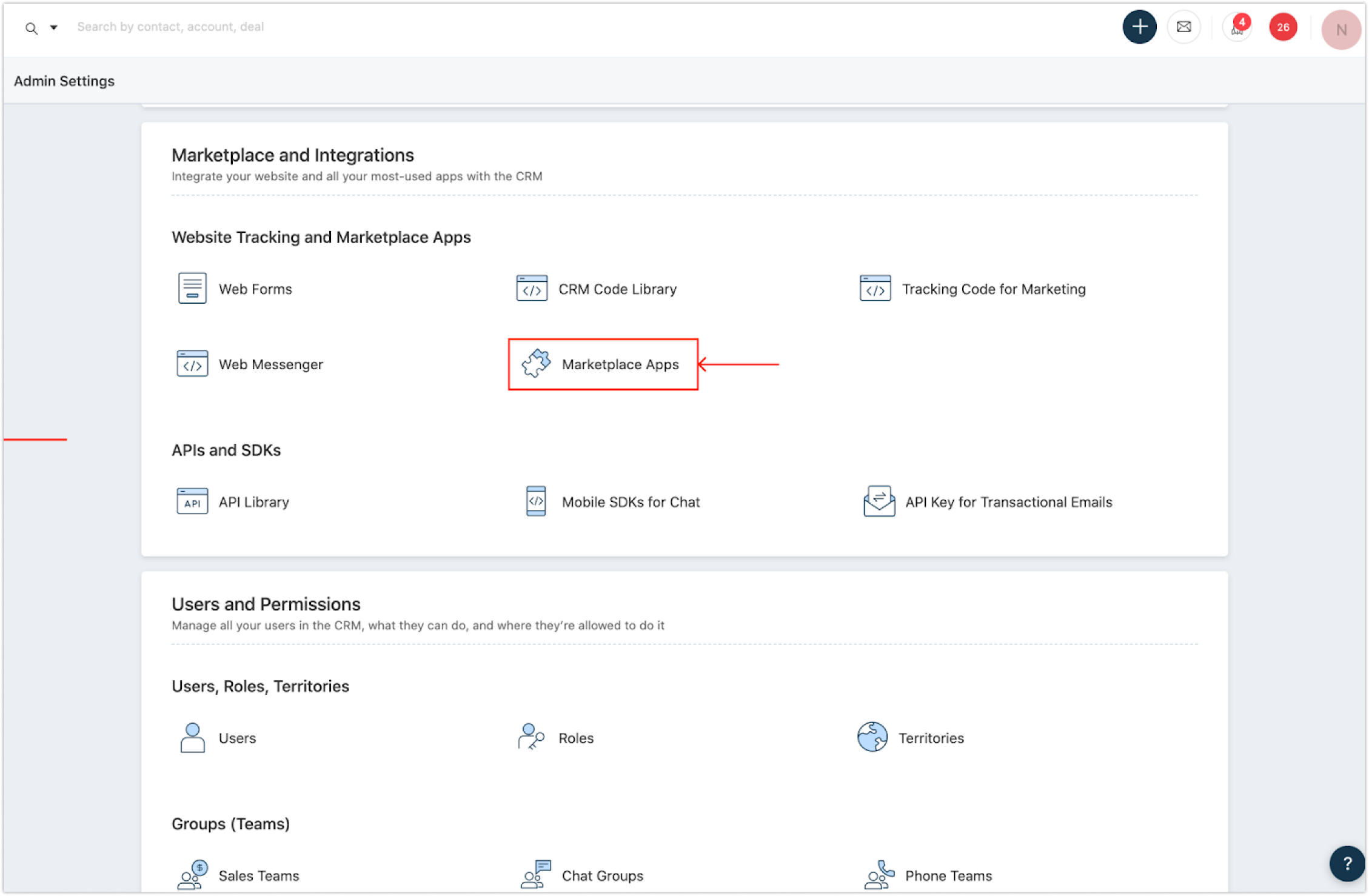The height and width of the screenshot is (896, 1369).
Task: Open the email envelope icon in header
Action: pyautogui.click(x=1183, y=27)
